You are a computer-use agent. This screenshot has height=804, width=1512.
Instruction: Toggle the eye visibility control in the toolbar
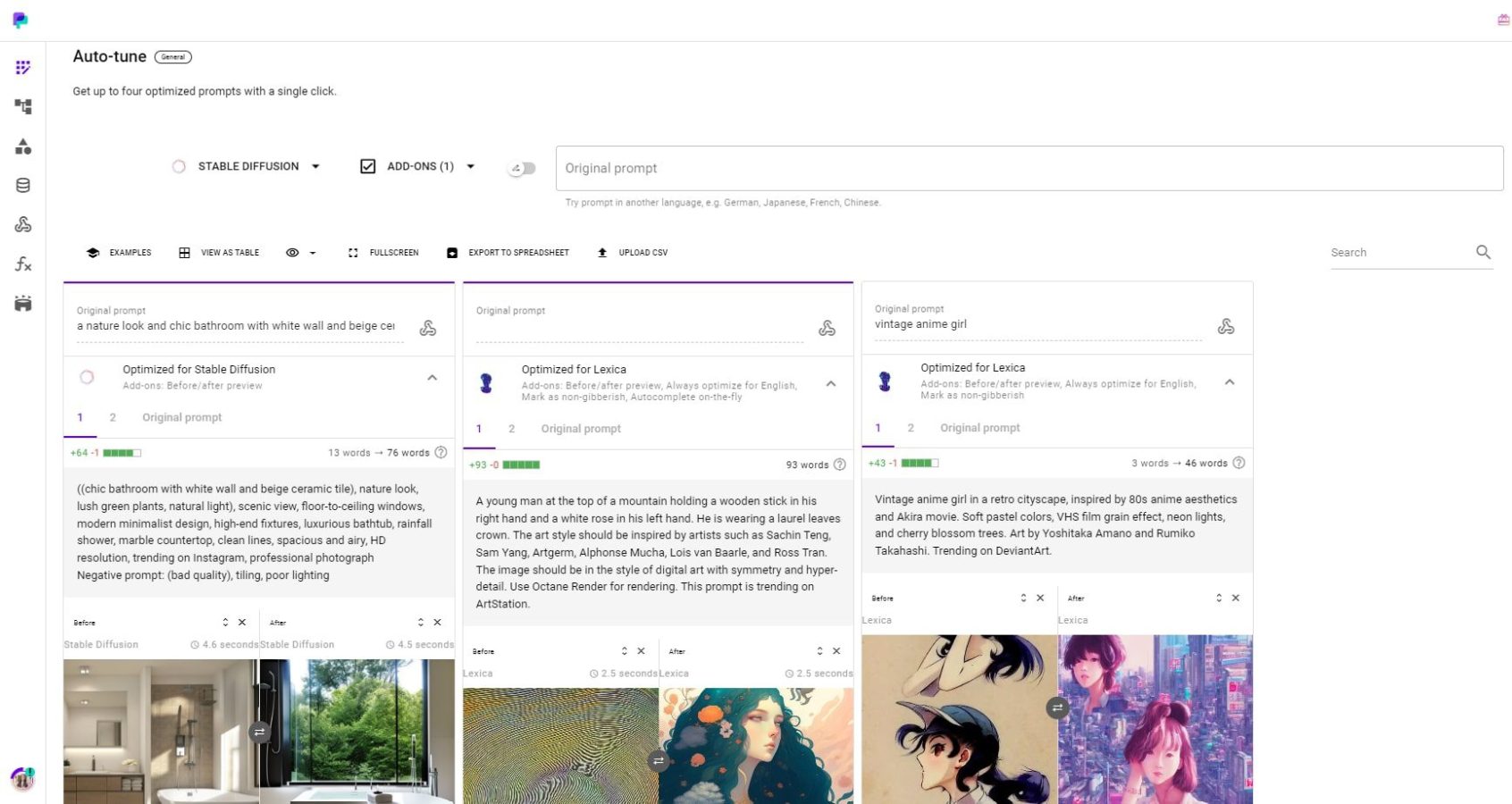291,253
